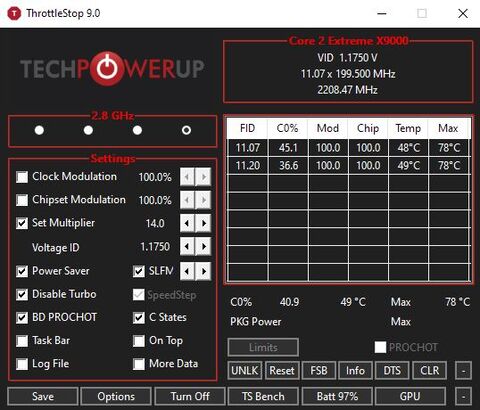This screenshot has width=480, height=410.
Task: Open the FSB window
Action: pyautogui.click(x=319, y=370)
